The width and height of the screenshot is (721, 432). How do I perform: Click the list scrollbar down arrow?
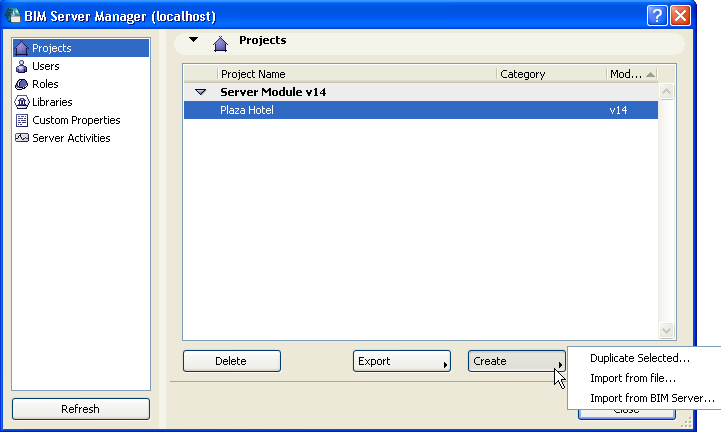(x=666, y=330)
